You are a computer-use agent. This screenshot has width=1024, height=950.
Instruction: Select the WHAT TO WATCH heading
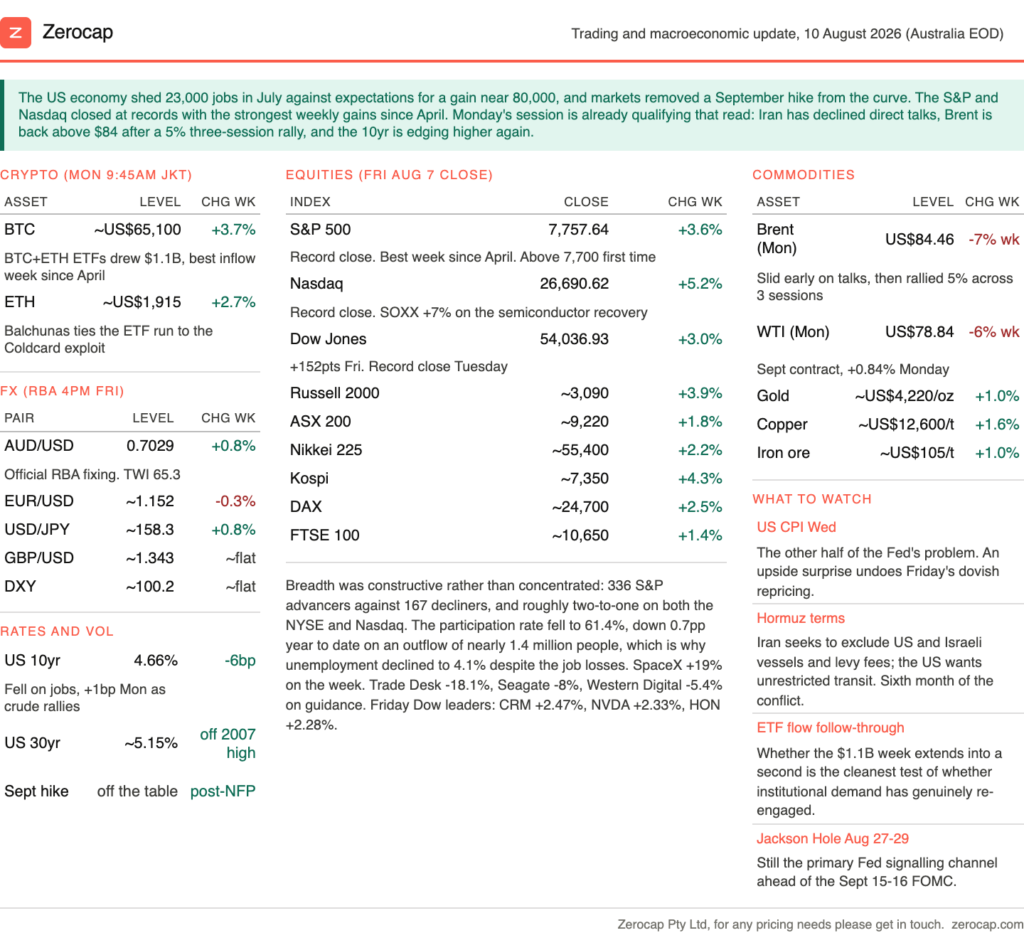click(x=812, y=499)
